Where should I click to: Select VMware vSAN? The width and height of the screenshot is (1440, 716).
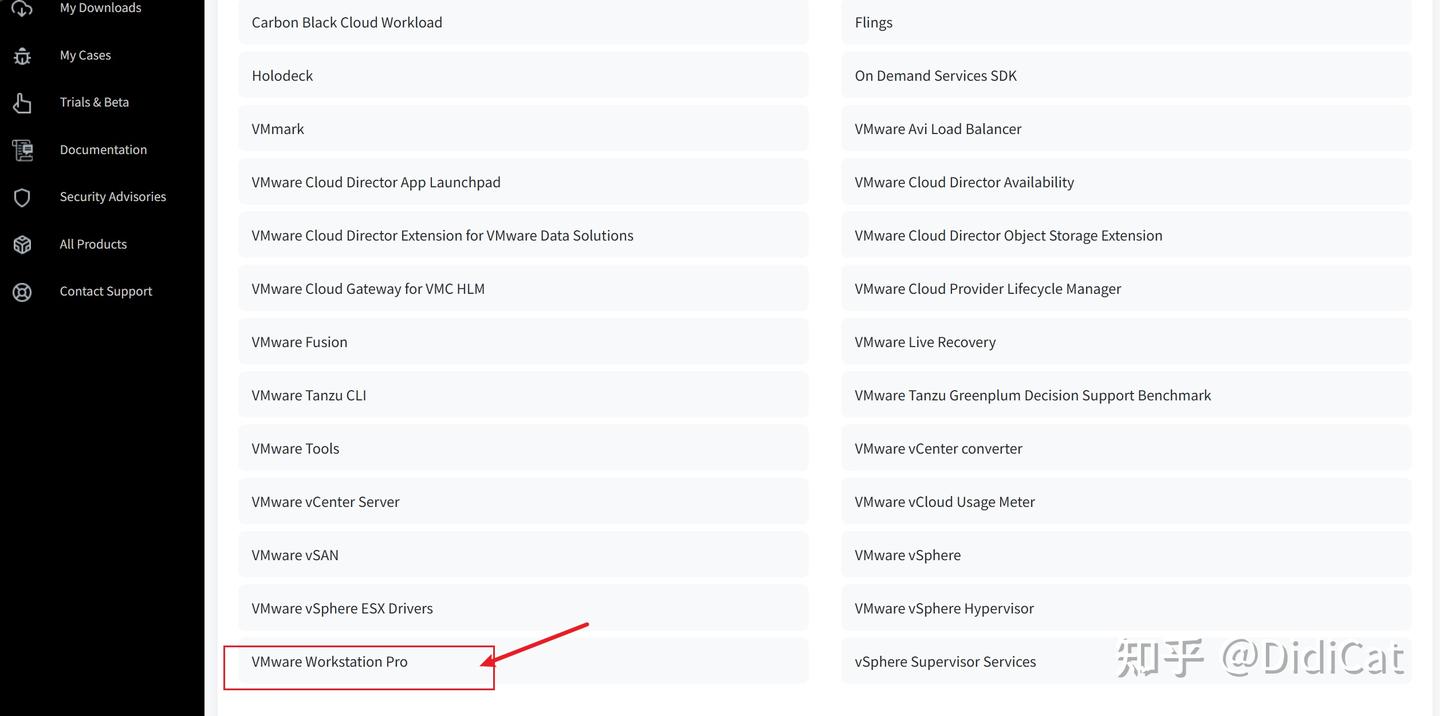pos(523,555)
